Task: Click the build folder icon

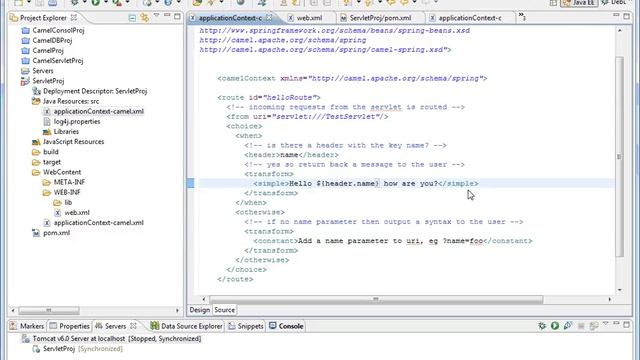Action: click(x=36, y=152)
